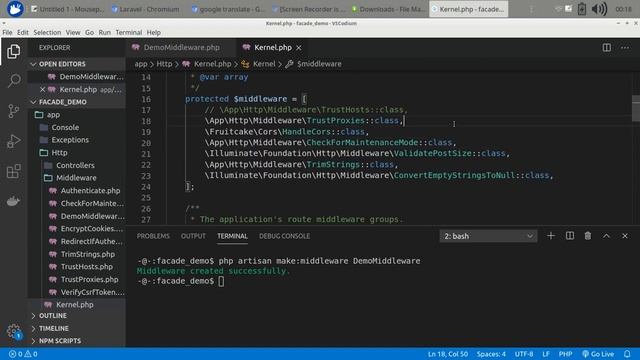The image size is (640, 360).
Task: Expand the TIMELINE section
Action: point(77,328)
